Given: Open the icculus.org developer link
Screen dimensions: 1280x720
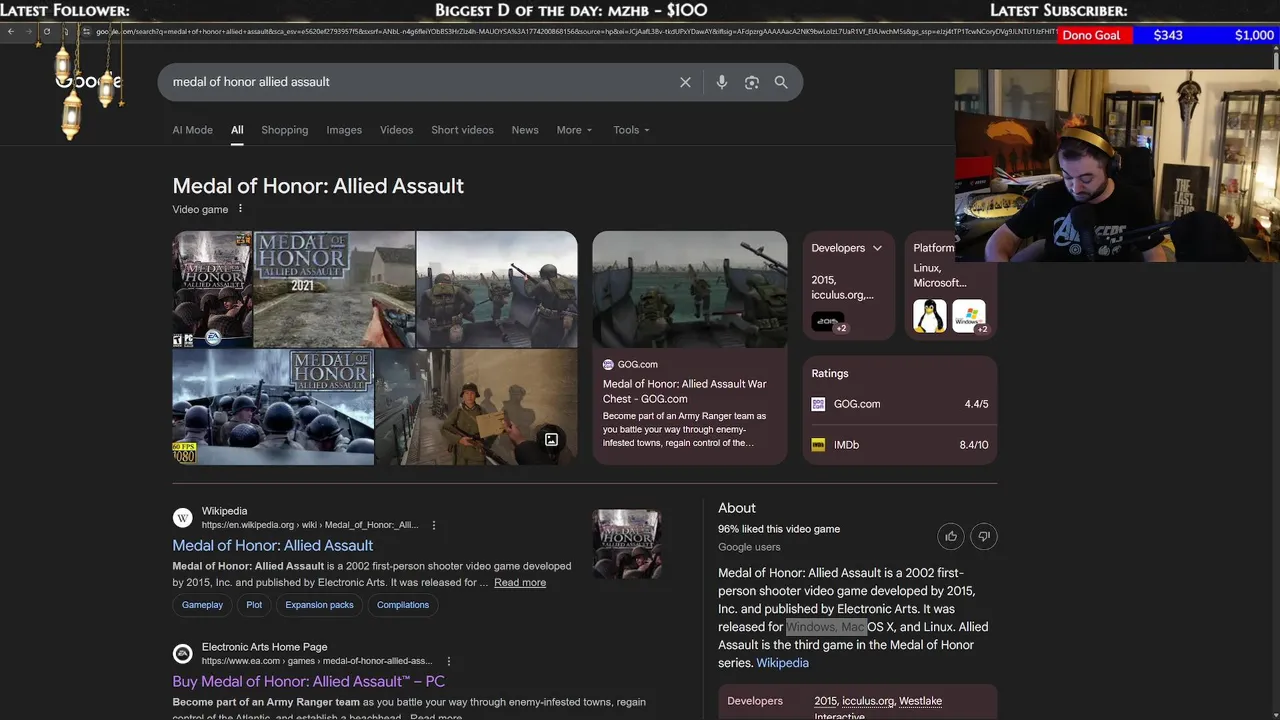Looking at the screenshot, I should pos(868,701).
